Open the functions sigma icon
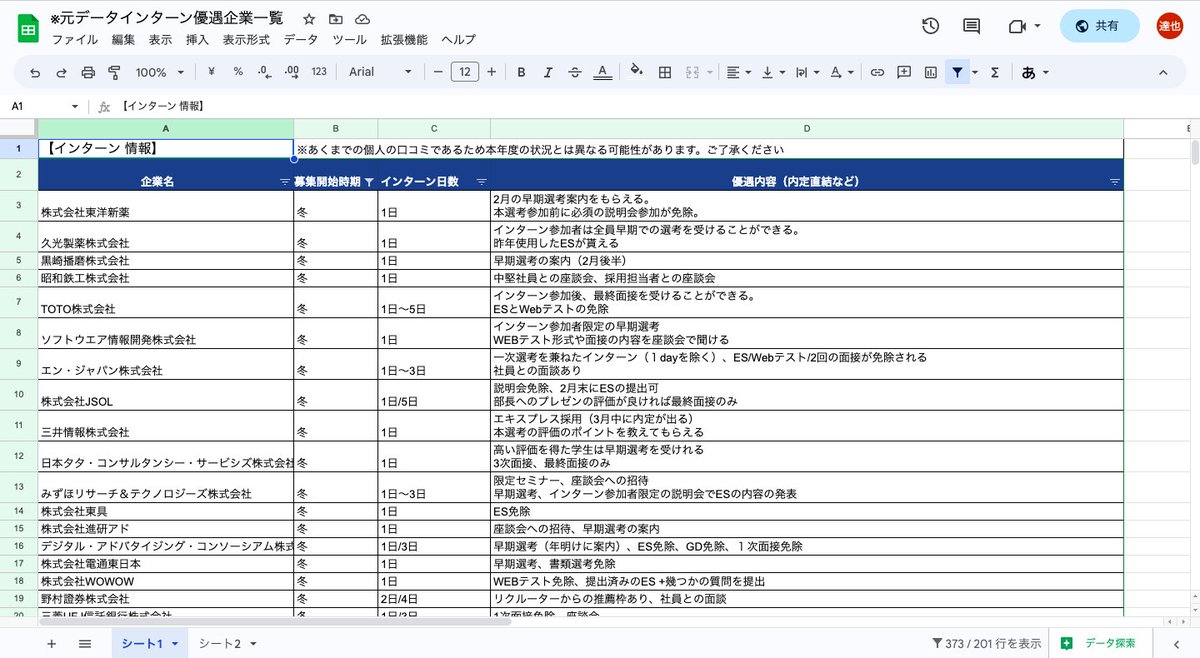1200x658 pixels. [995, 72]
